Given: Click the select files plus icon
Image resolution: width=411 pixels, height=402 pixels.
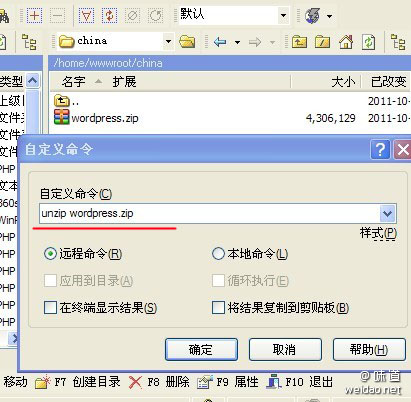Looking at the screenshot, I should click(x=34, y=15).
